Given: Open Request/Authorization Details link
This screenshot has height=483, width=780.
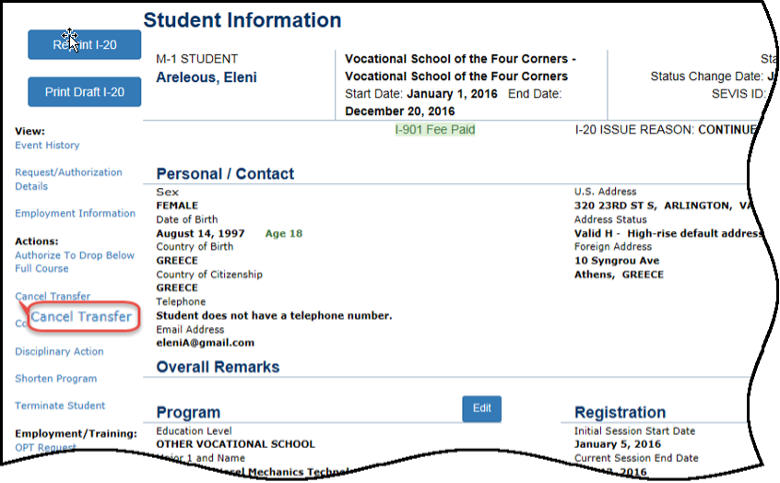Looking at the screenshot, I should click(68, 179).
